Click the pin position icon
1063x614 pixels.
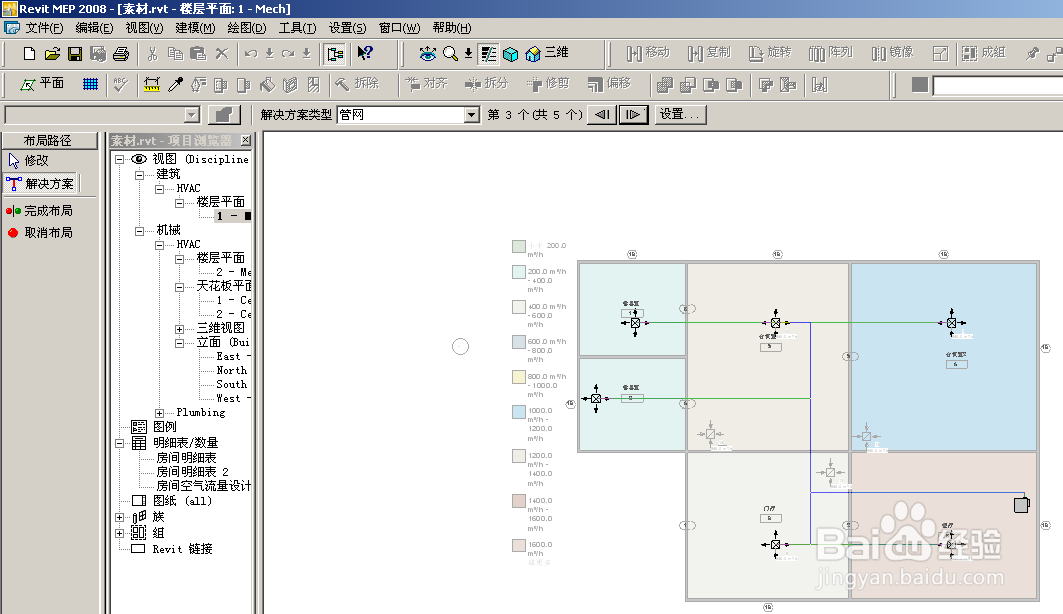(x=1032, y=54)
